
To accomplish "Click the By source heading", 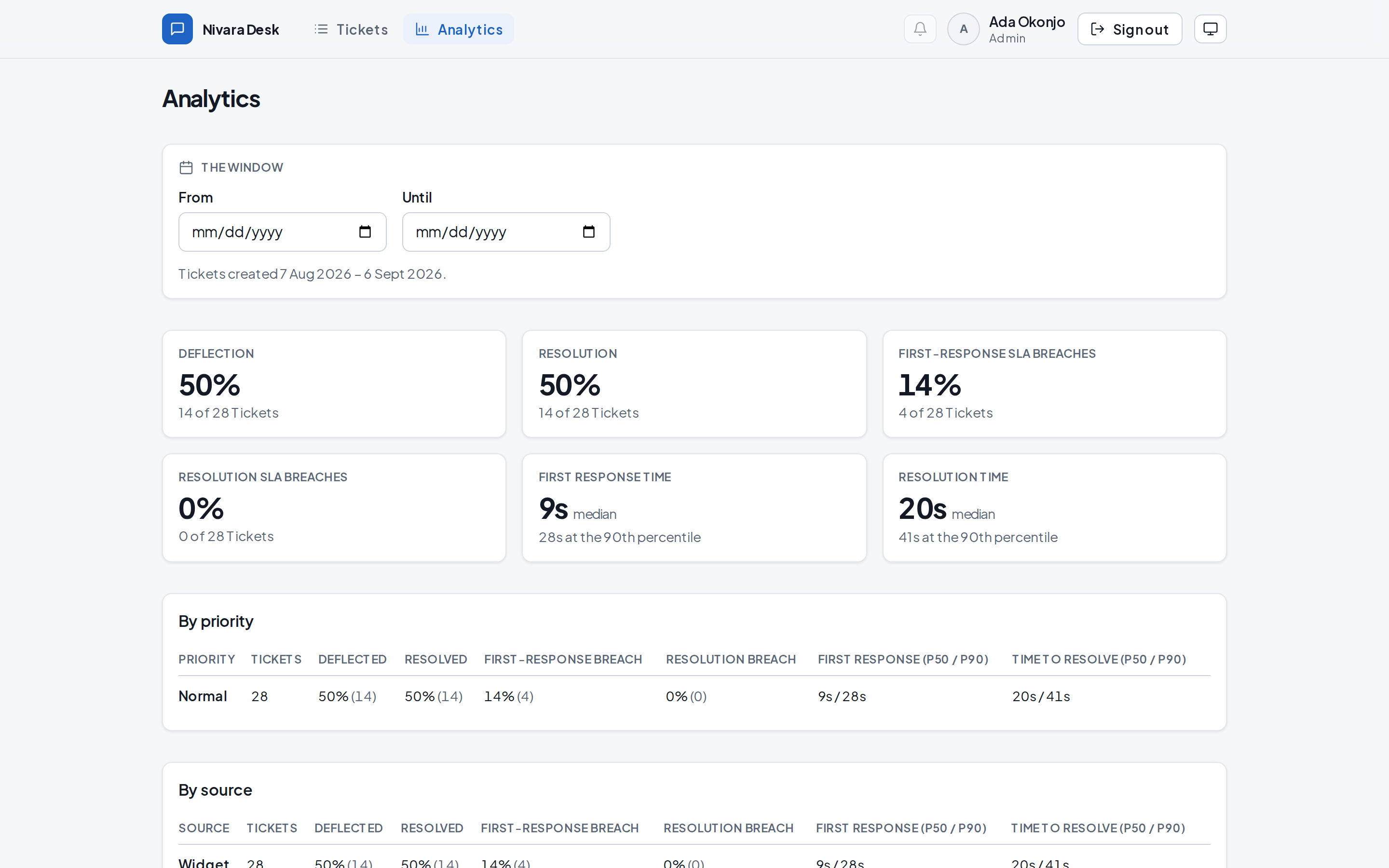I will click(215, 790).
